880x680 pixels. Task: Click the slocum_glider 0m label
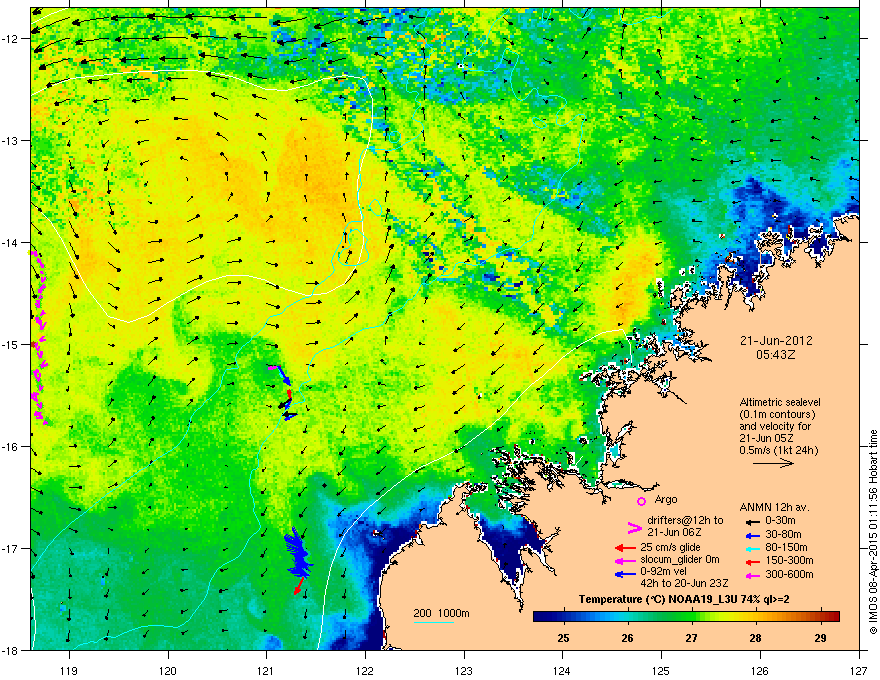pyautogui.click(x=680, y=560)
